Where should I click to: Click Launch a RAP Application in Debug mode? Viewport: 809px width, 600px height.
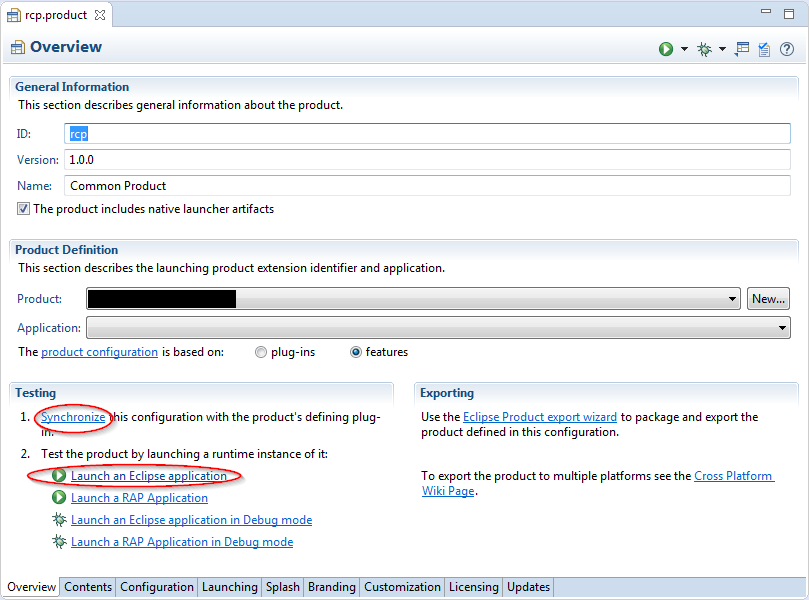182,542
